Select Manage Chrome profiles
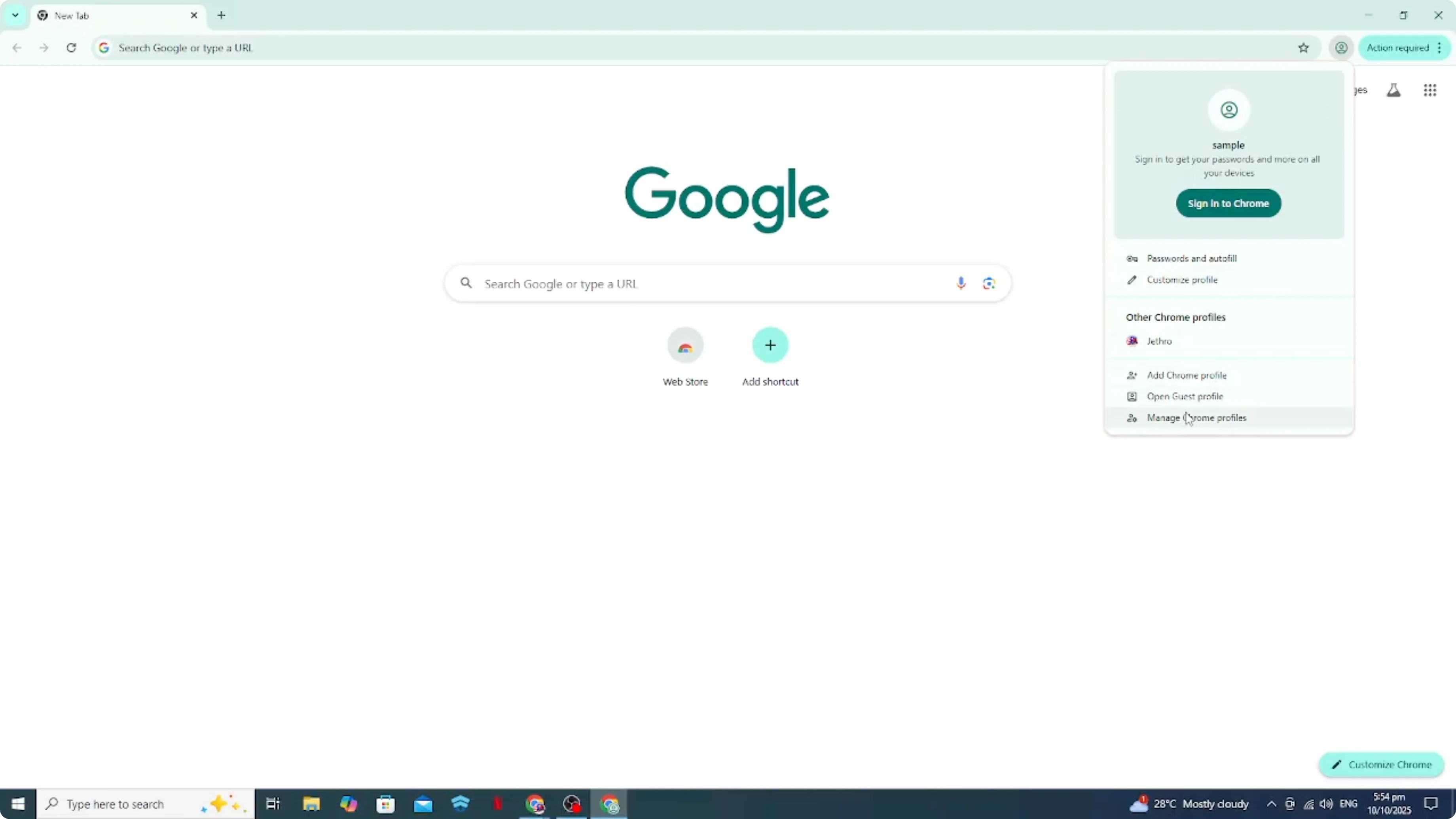Screen dimensions: 1456x819 click(1196, 418)
